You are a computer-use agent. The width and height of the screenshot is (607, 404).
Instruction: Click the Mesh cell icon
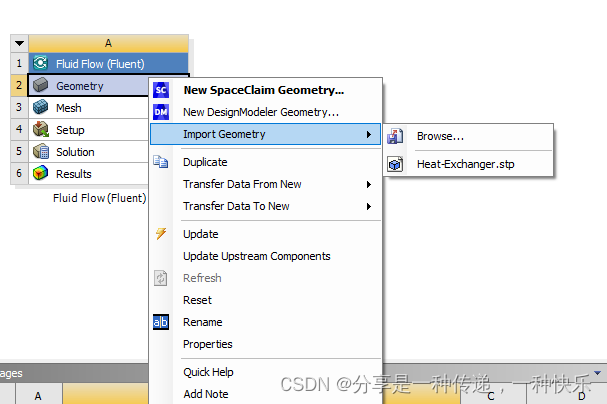40,107
